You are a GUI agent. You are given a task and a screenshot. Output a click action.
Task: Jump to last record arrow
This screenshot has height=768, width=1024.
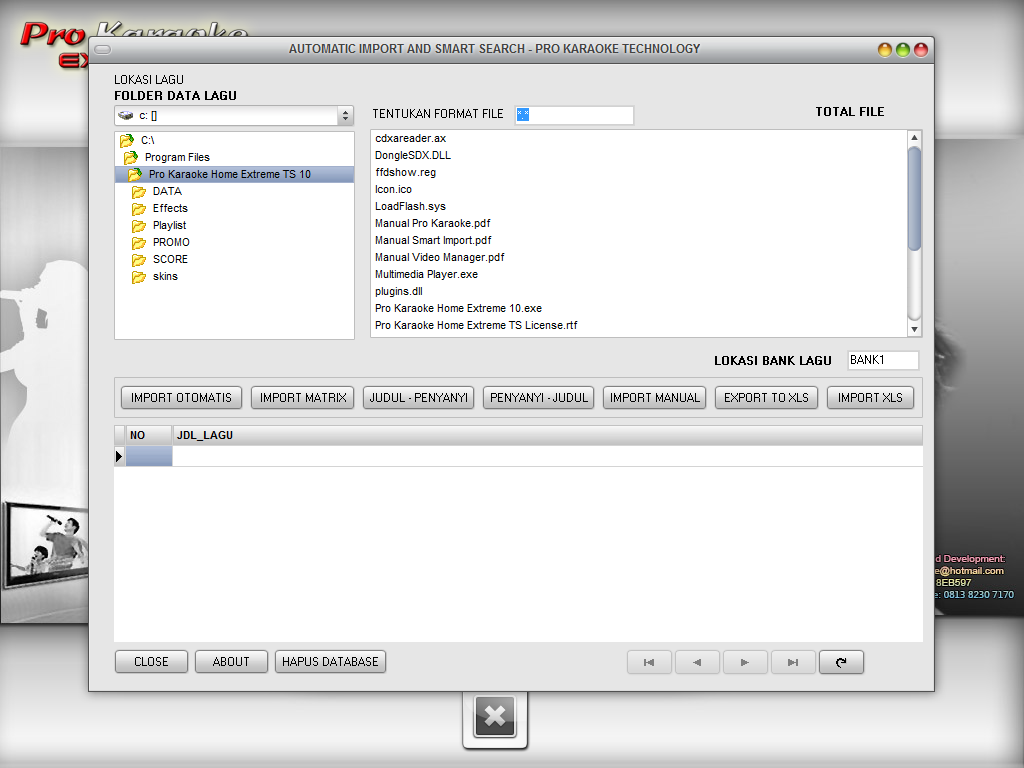pos(793,662)
